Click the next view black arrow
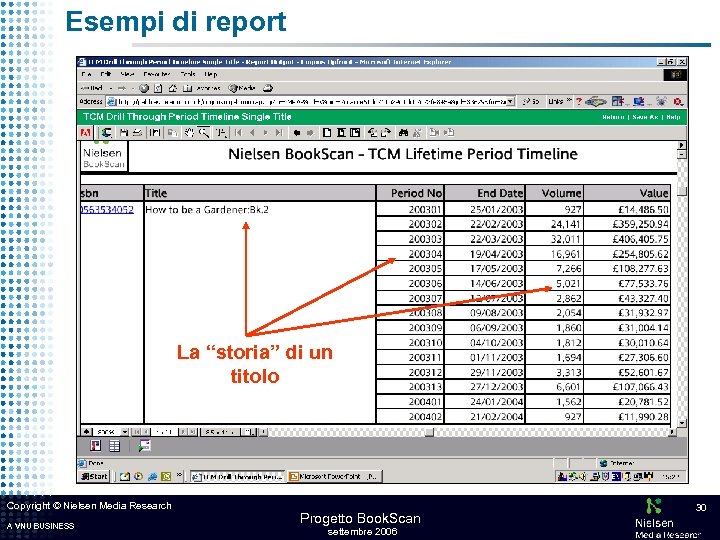 click(310, 133)
